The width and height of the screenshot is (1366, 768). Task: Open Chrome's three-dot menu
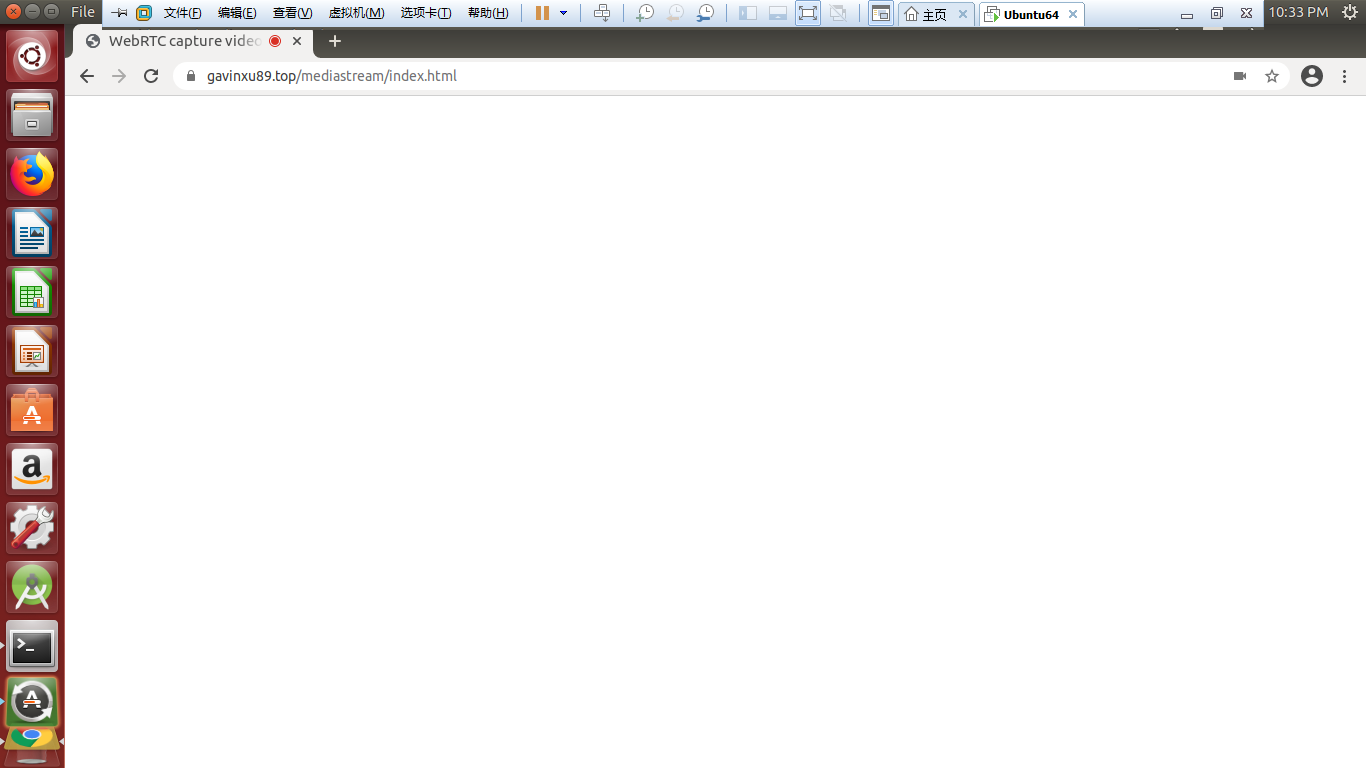pos(1345,76)
